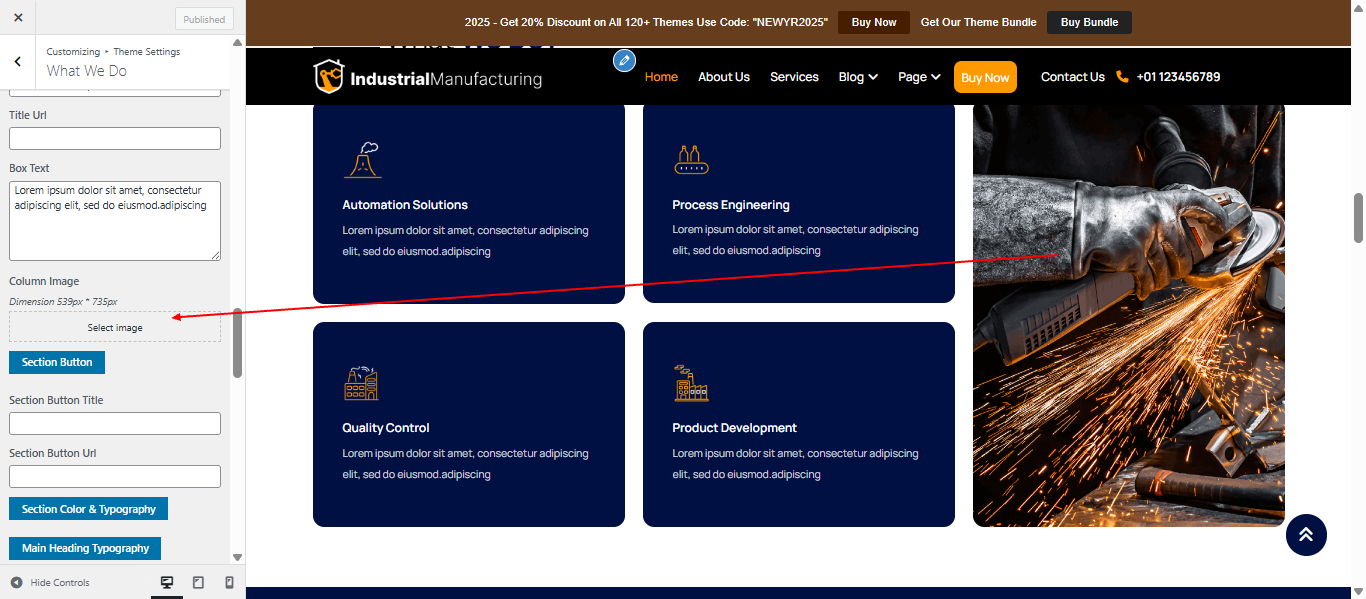Image resolution: width=1366 pixels, height=599 pixels.
Task: Switch to mobile preview mode
Action: 229,582
